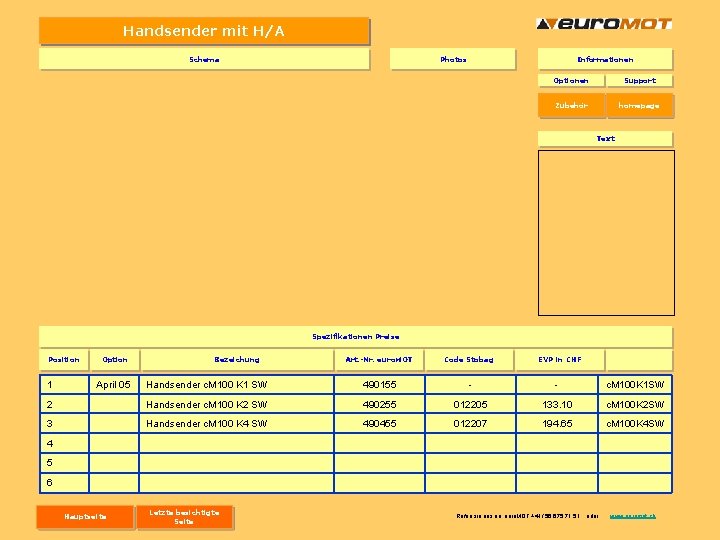720x540 pixels.
Task: Open the Schema section
Action: click(x=204, y=59)
